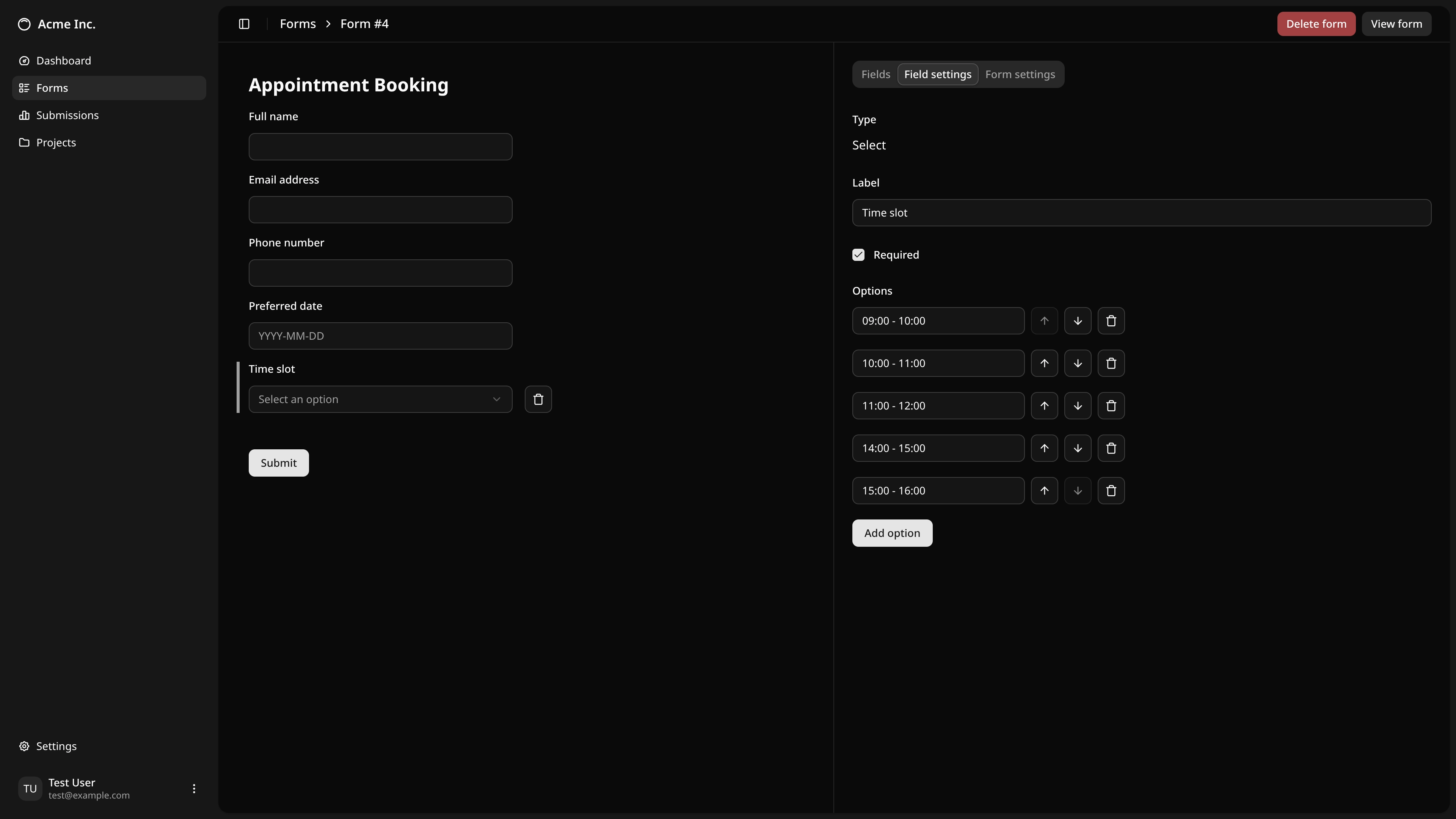The height and width of the screenshot is (819, 1456).
Task: Add a new time slot option
Action: pyautogui.click(x=891, y=533)
